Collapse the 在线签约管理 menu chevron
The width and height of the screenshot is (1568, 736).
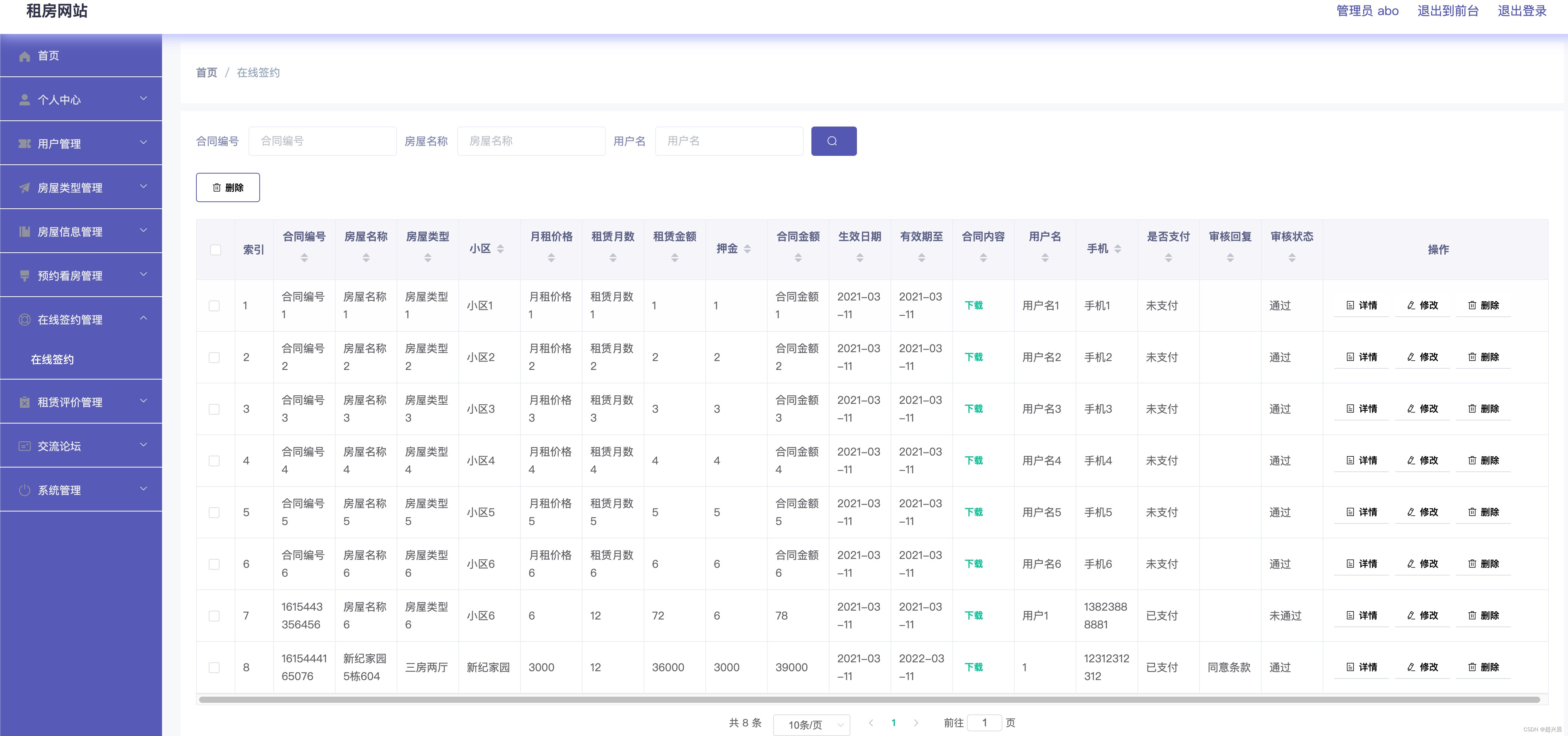[144, 318]
